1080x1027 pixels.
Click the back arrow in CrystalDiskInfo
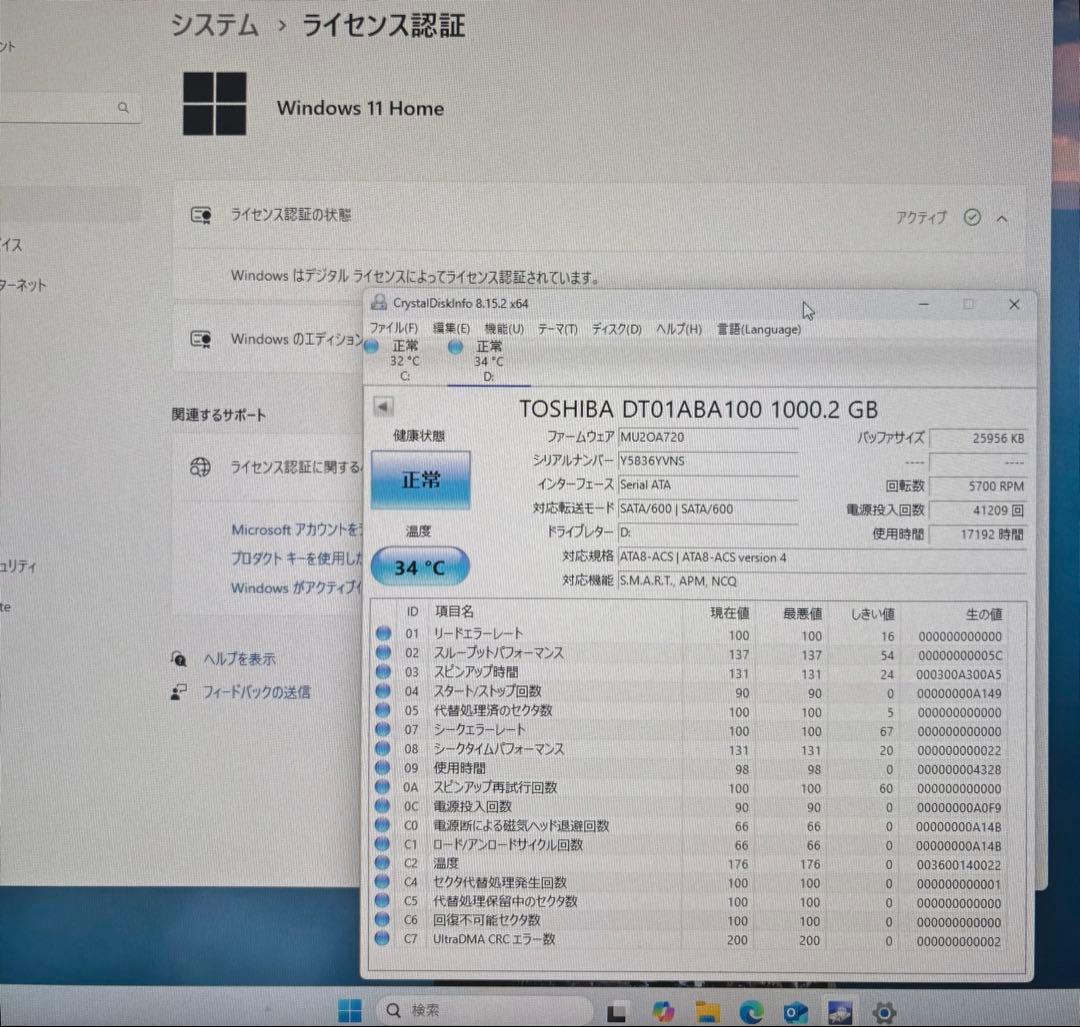383,406
